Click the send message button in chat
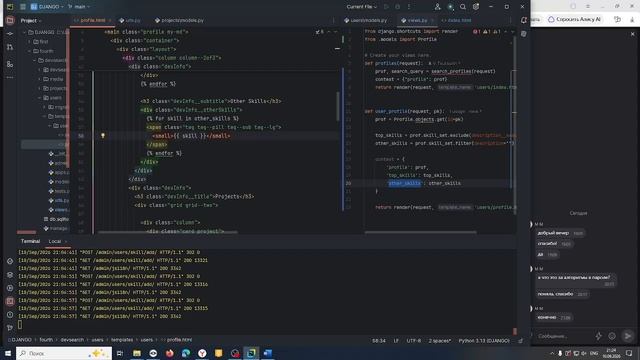Screen dimensions: 640x360 (x=628, y=336)
